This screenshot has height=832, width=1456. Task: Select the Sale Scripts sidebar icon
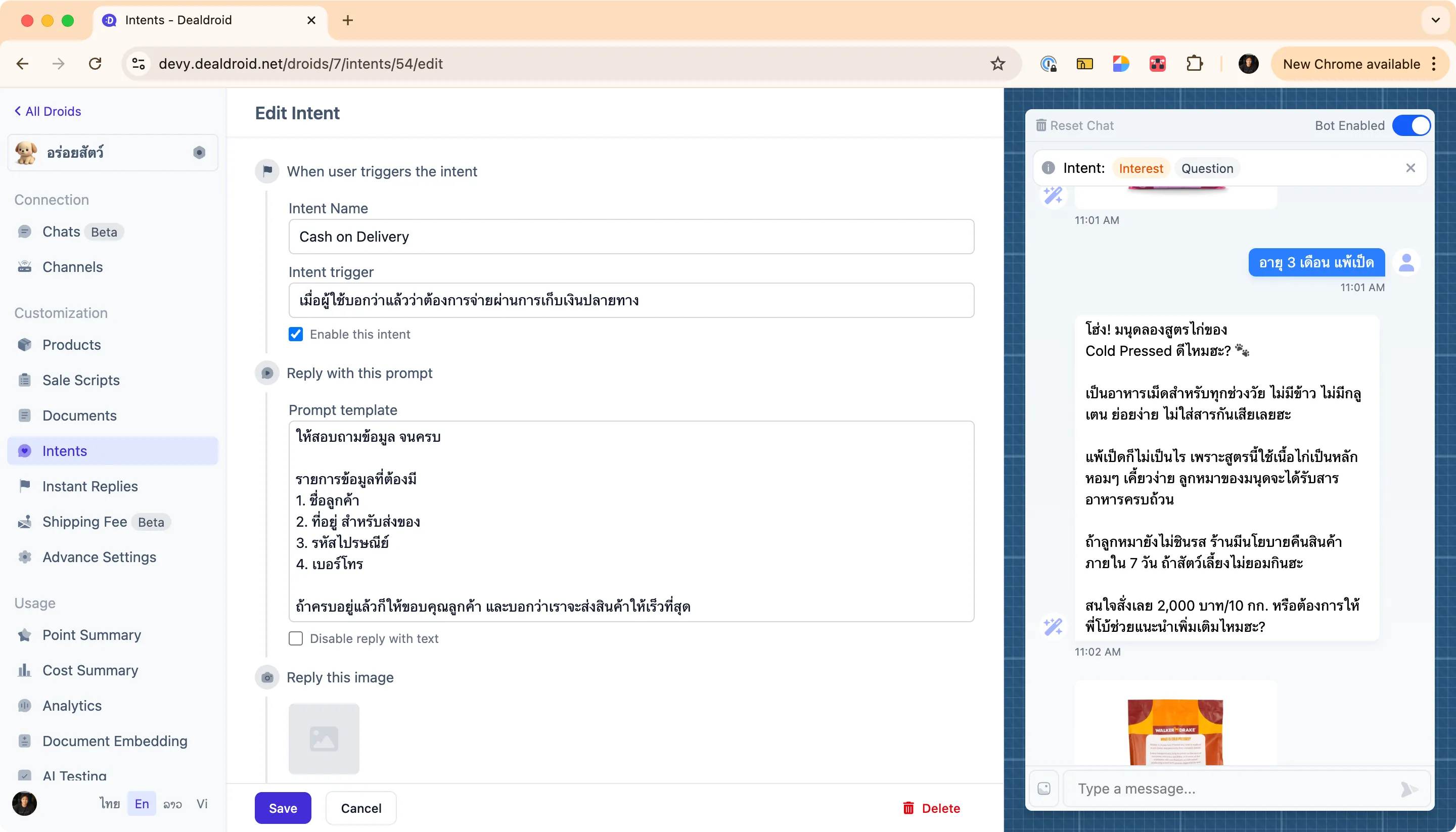click(25, 380)
